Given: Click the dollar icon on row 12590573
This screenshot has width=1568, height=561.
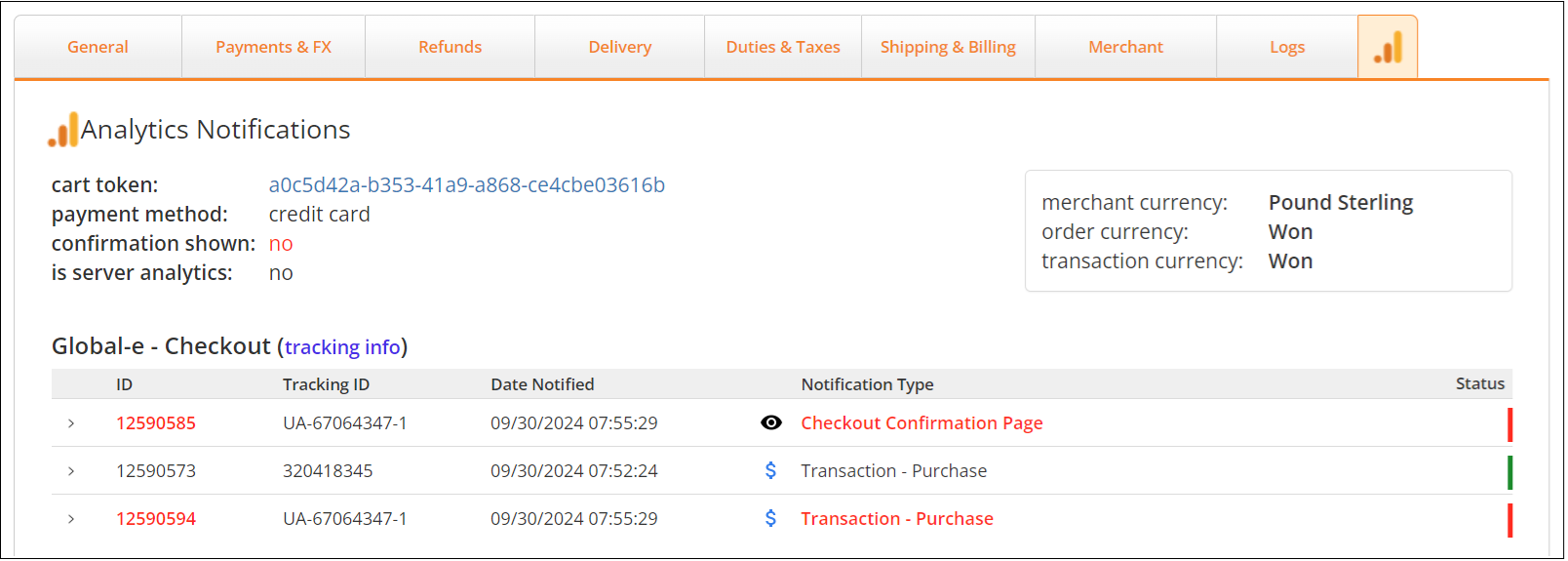Looking at the screenshot, I should [771, 470].
